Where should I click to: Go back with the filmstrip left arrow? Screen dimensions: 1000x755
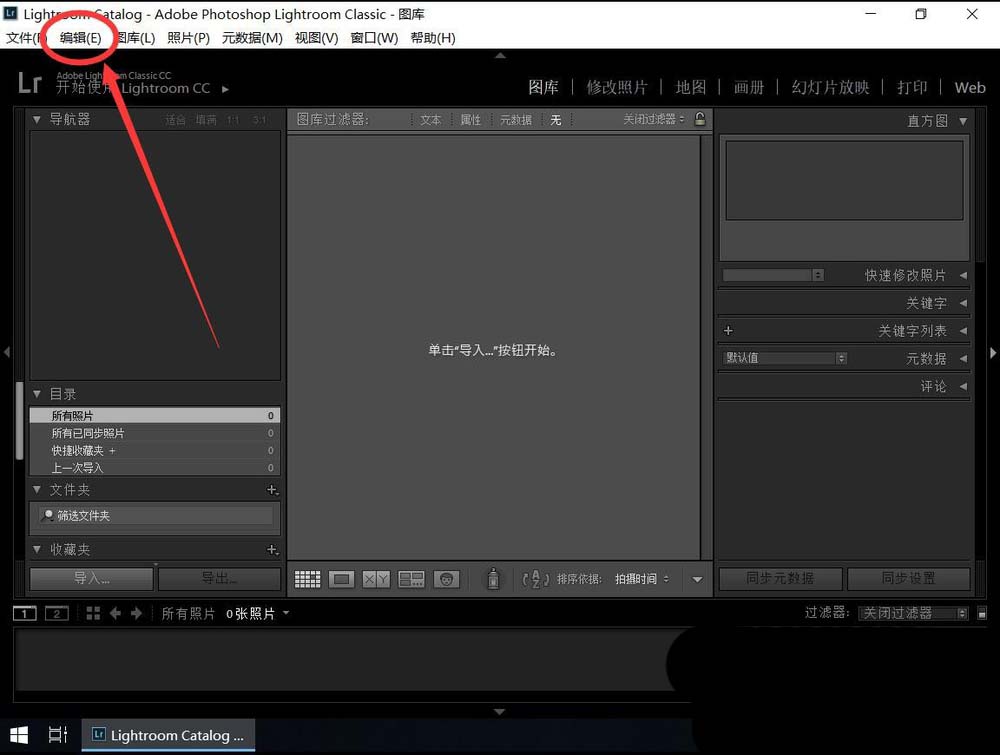(x=115, y=613)
